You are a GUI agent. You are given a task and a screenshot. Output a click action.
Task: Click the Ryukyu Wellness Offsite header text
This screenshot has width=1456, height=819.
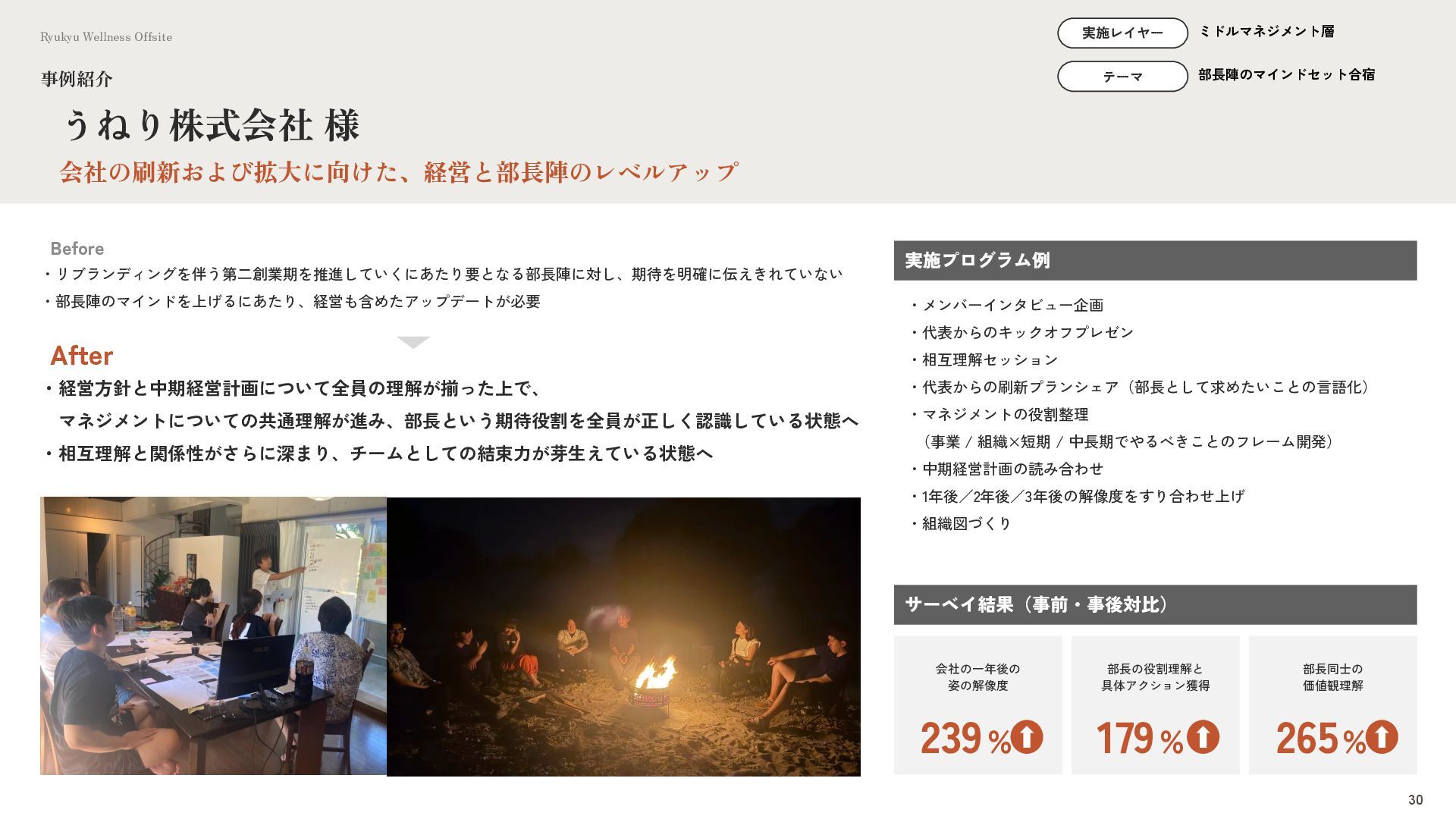click(x=106, y=37)
